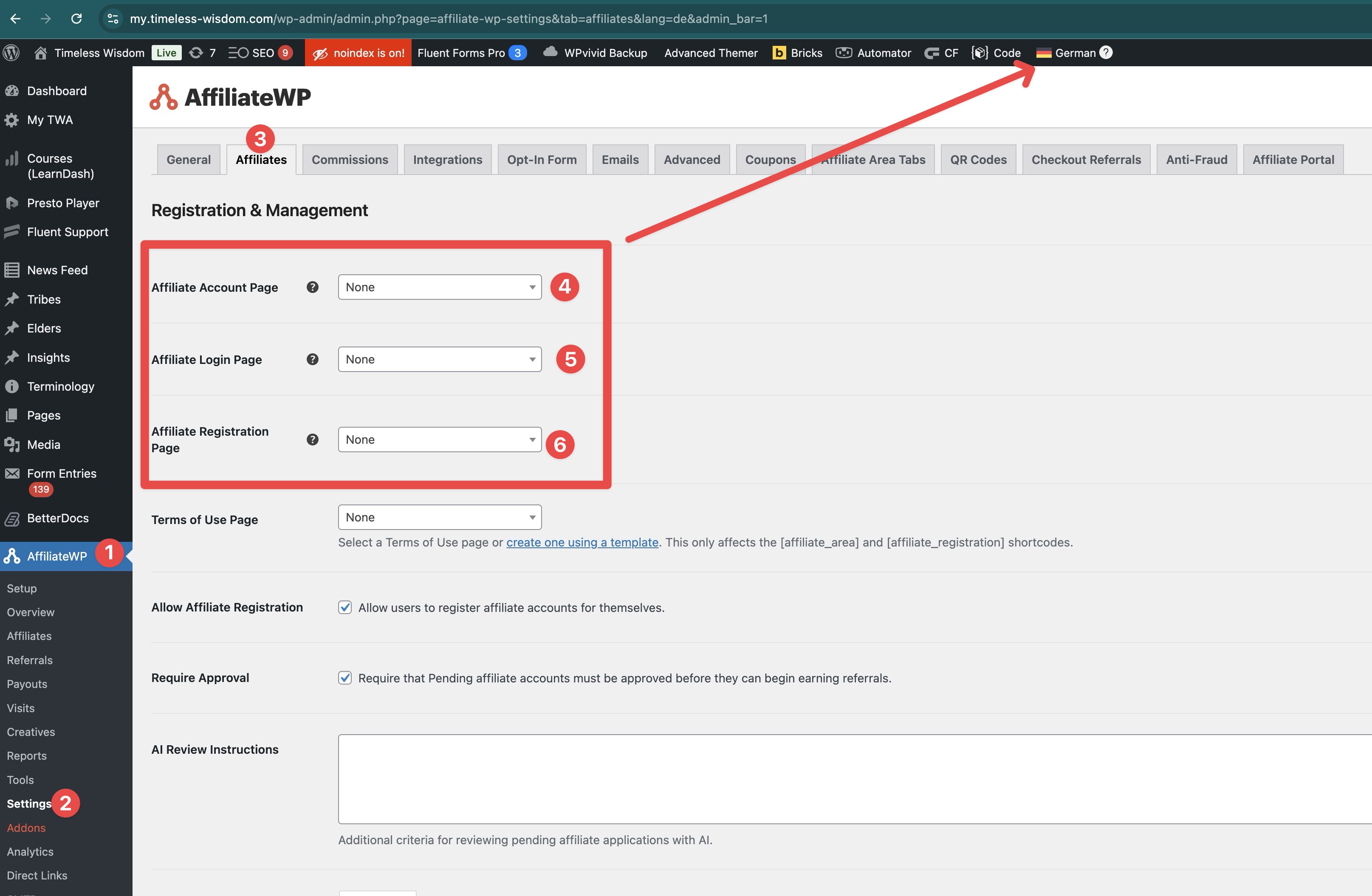Screen dimensions: 1372x896
Task: Click the AffiliateWP logo header
Action: (x=230, y=97)
